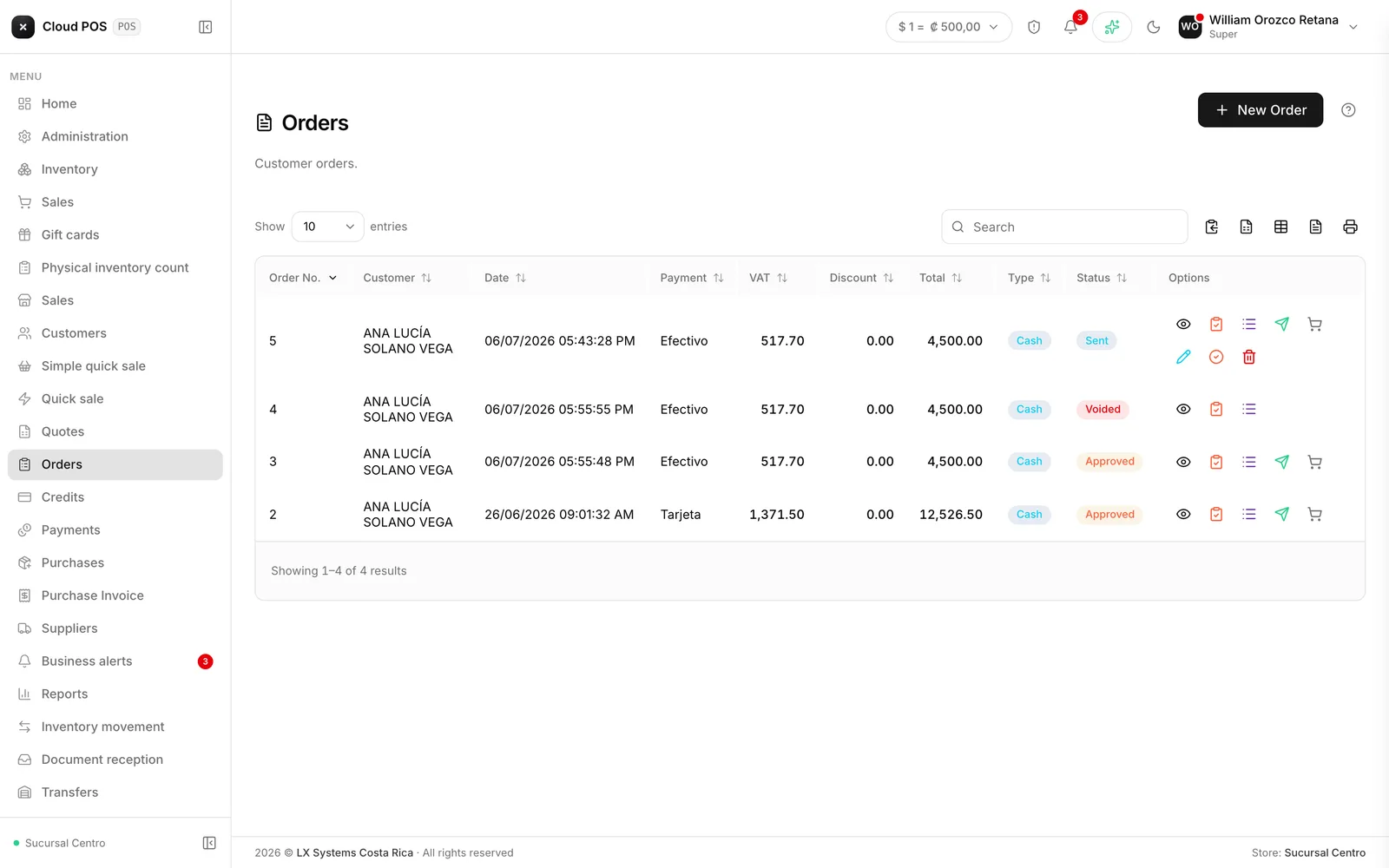Navigate to Purchase Invoice
The height and width of the screenshot is (868, 1389).
115,595
